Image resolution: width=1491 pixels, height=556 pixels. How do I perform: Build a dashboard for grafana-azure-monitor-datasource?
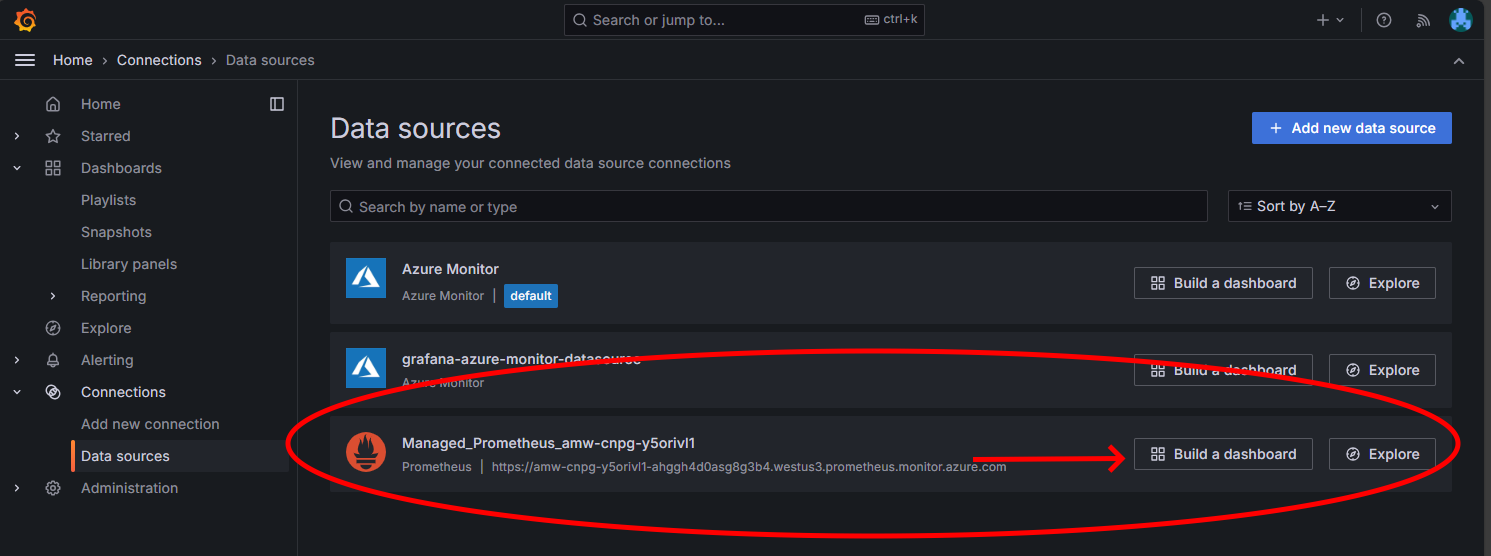pos(1223,370)
